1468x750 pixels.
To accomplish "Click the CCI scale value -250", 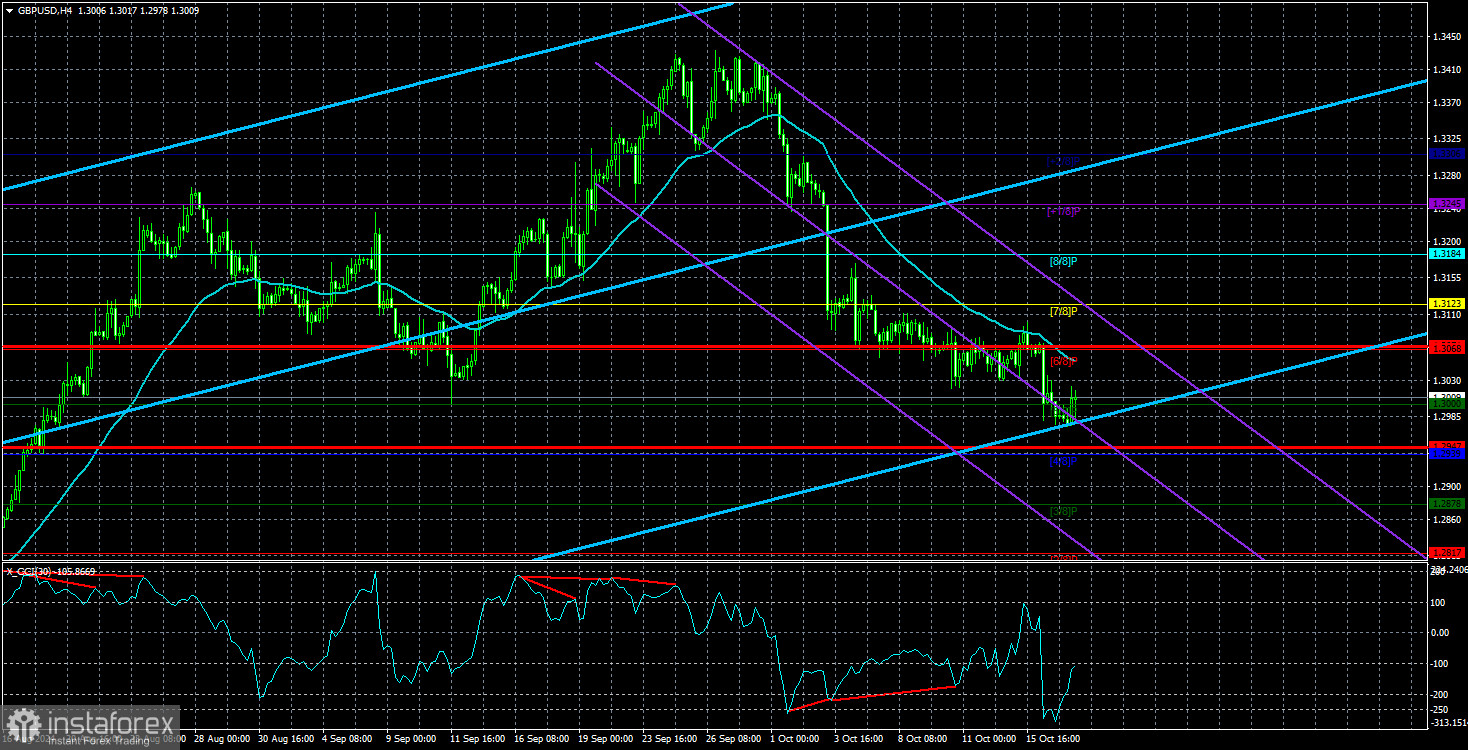I will click(x=1441, y=708).
